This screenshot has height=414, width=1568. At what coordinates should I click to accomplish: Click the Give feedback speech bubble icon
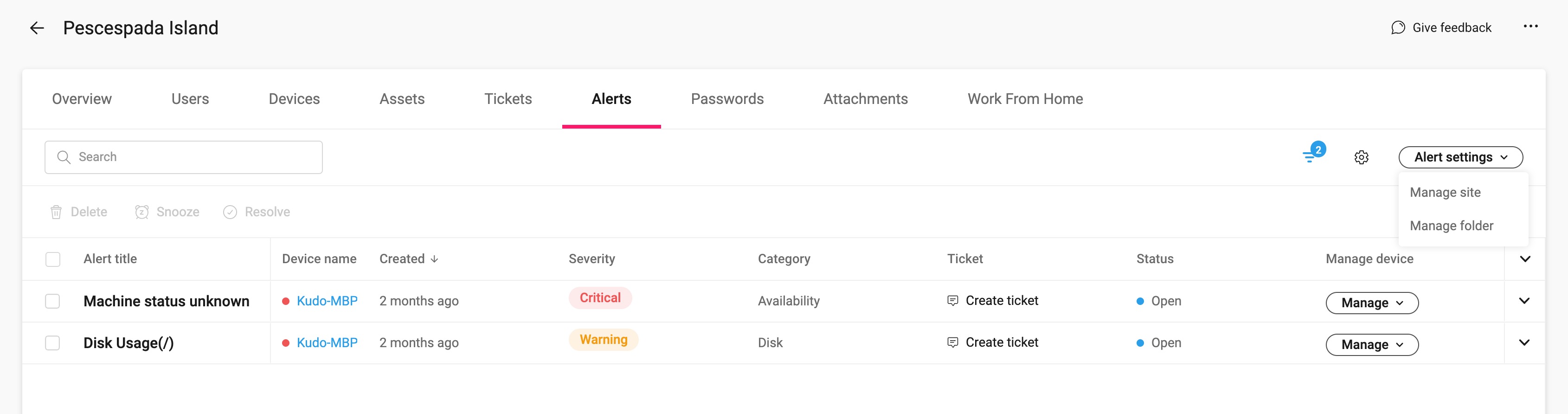[1398, 28]
